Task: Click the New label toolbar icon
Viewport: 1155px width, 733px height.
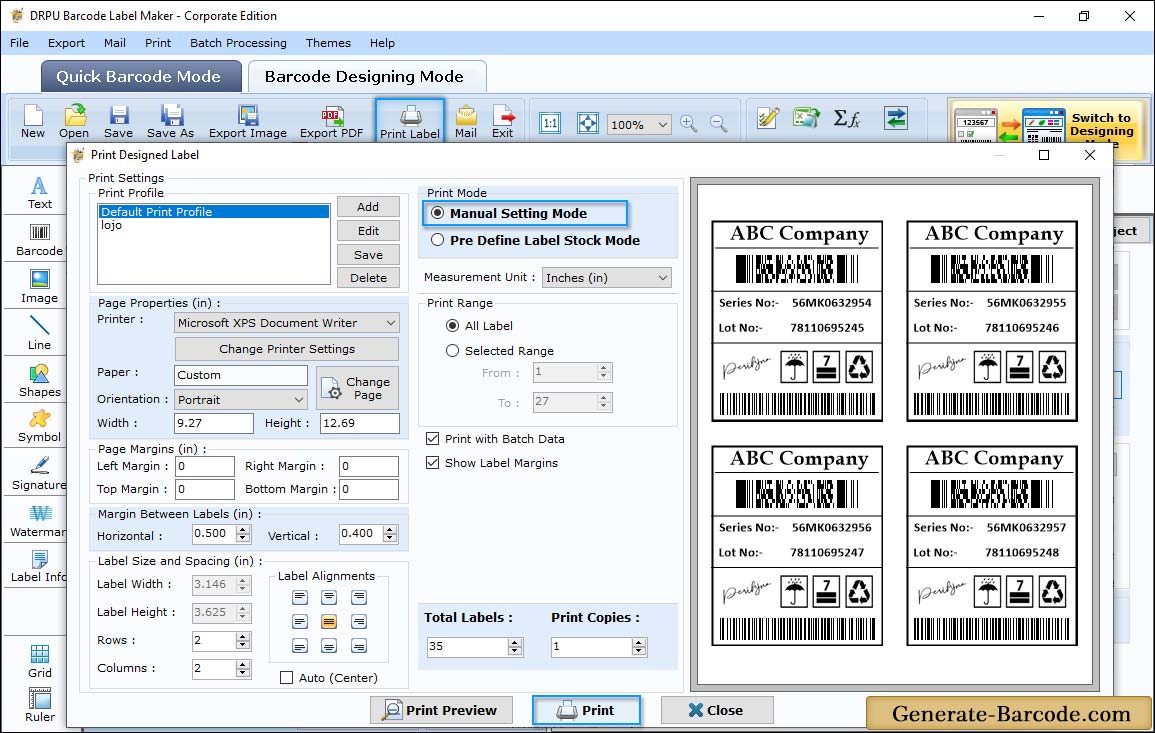Action: [33, 122]
